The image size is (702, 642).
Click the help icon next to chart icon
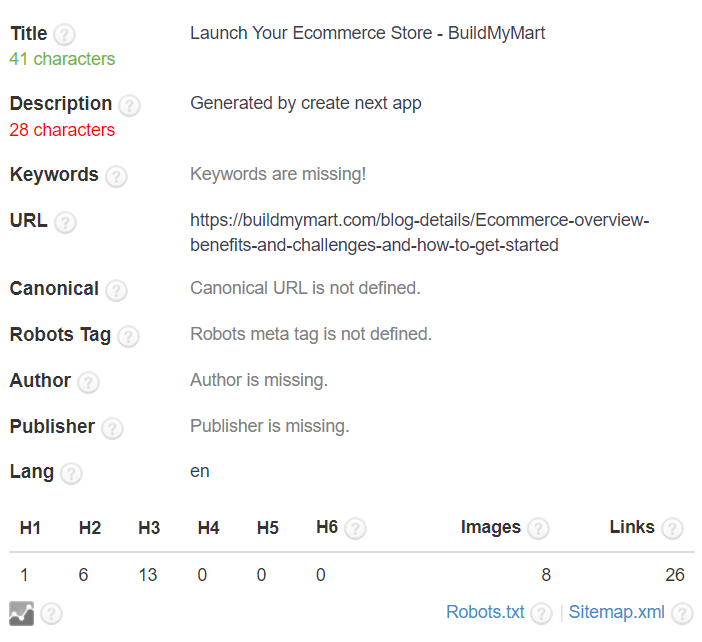click(51, 614)
